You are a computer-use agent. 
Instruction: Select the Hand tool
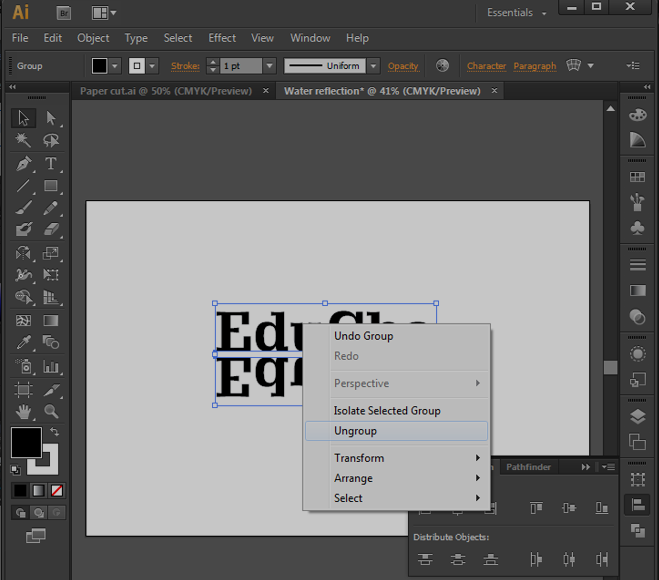click(x=24, y=412)
